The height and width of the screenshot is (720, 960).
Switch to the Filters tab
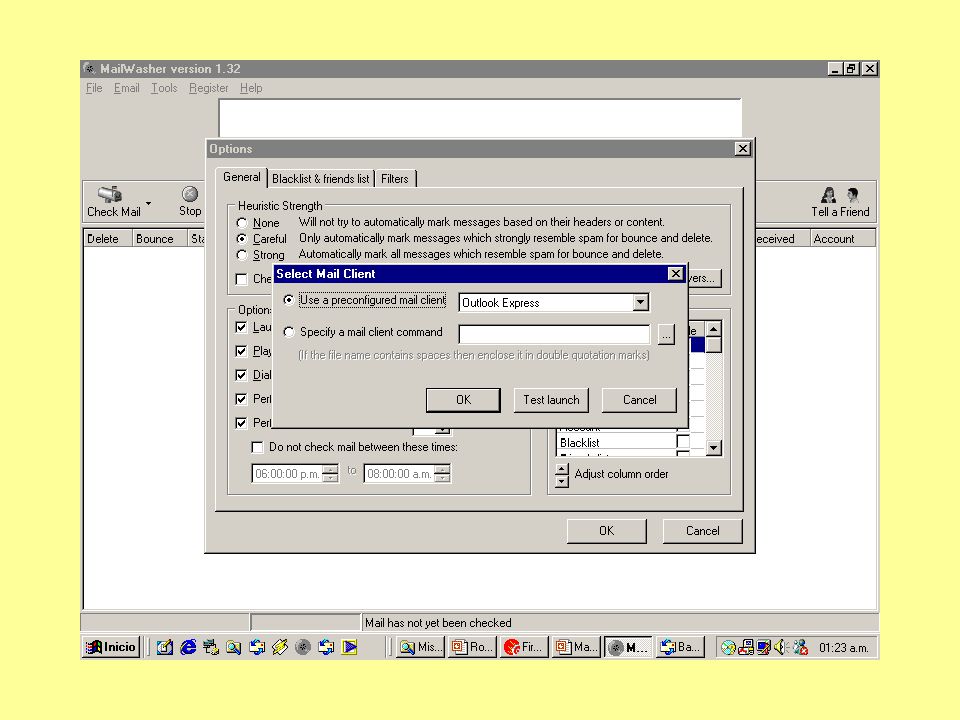coord(395,179)
